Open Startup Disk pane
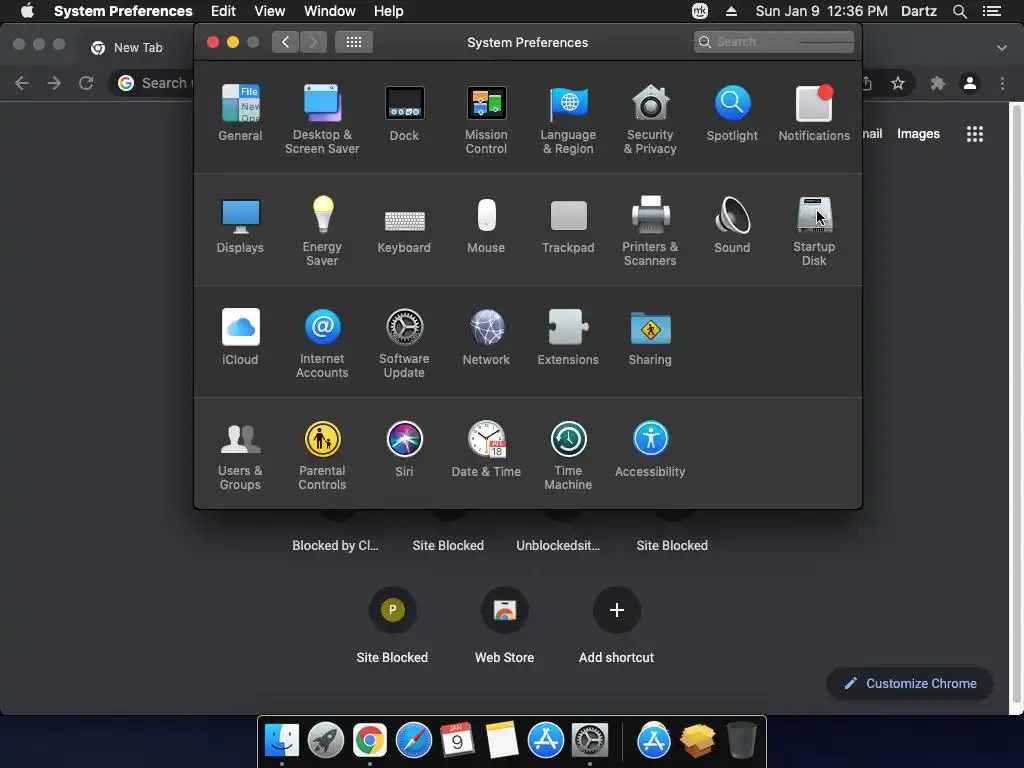1024x768 pixels. (814, 231)
